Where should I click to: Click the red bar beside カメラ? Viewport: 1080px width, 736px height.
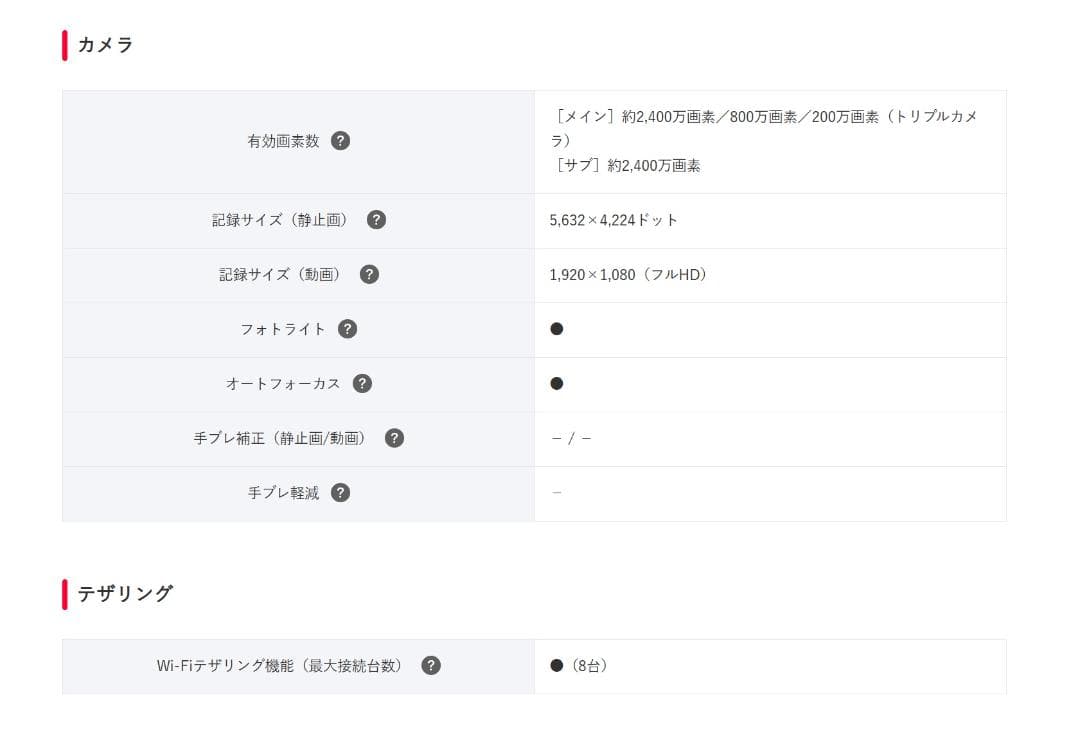coord(64,44)
